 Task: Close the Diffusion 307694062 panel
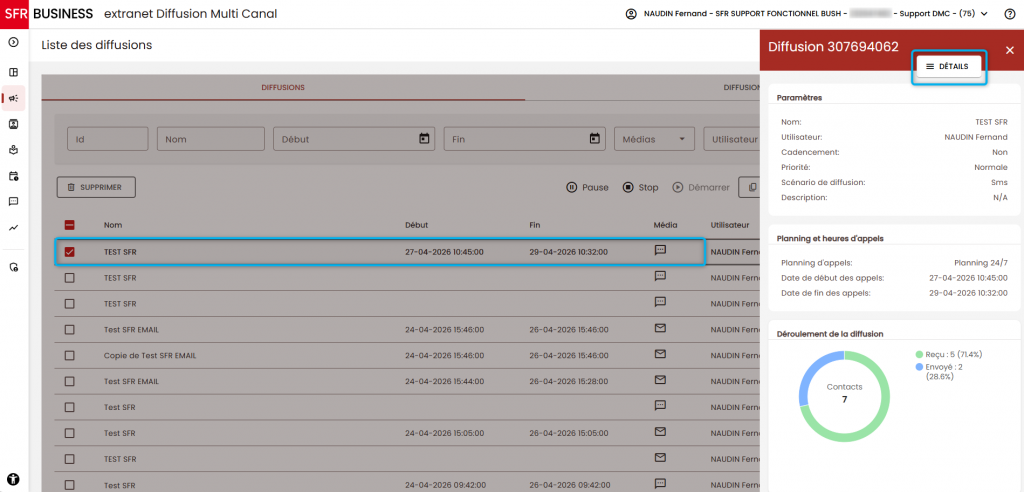tap(1010, 50)
